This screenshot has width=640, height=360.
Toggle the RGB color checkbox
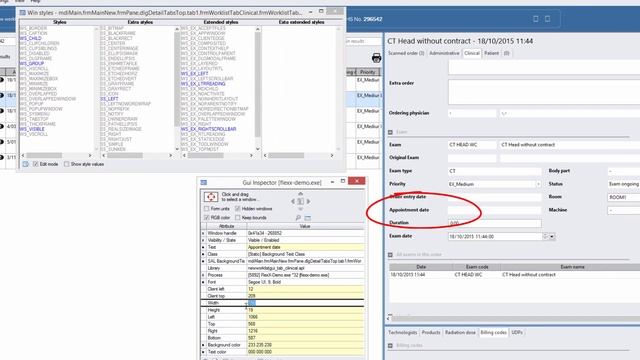[x=207, y=218]
